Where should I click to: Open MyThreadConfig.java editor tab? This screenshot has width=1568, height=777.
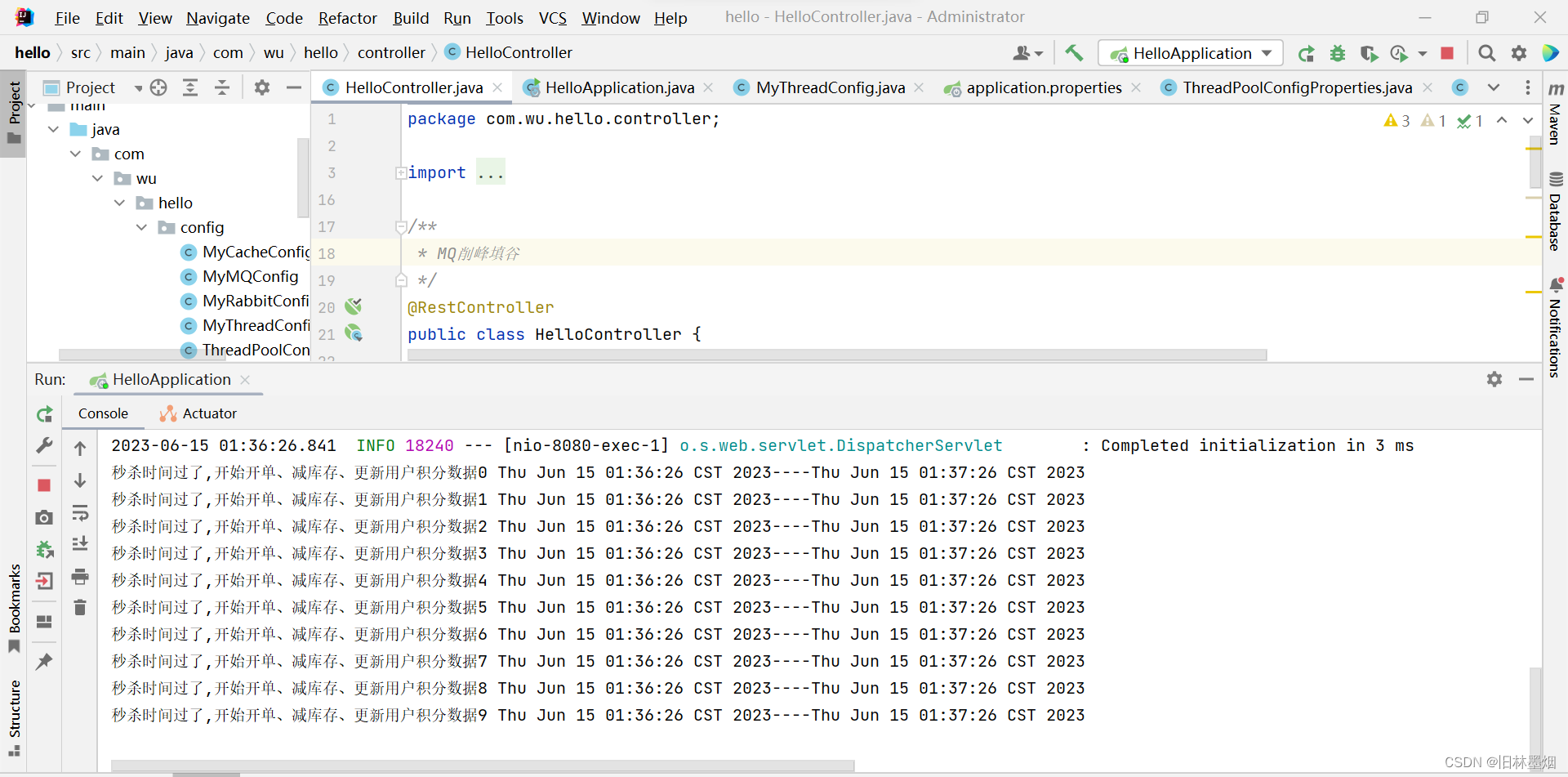[x=830, y=87]
